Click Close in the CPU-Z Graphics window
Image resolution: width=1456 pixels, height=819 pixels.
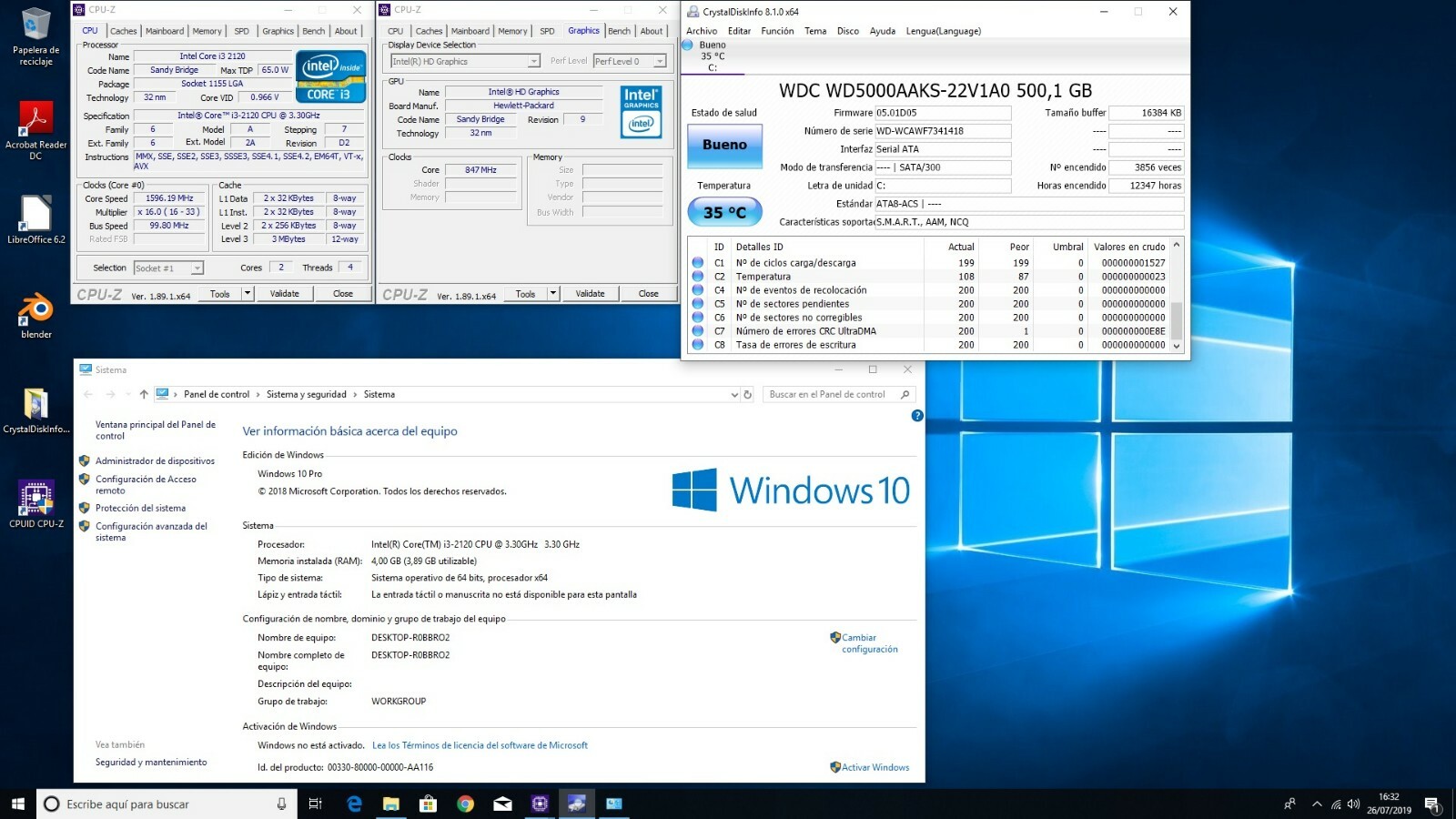(649, 293)
